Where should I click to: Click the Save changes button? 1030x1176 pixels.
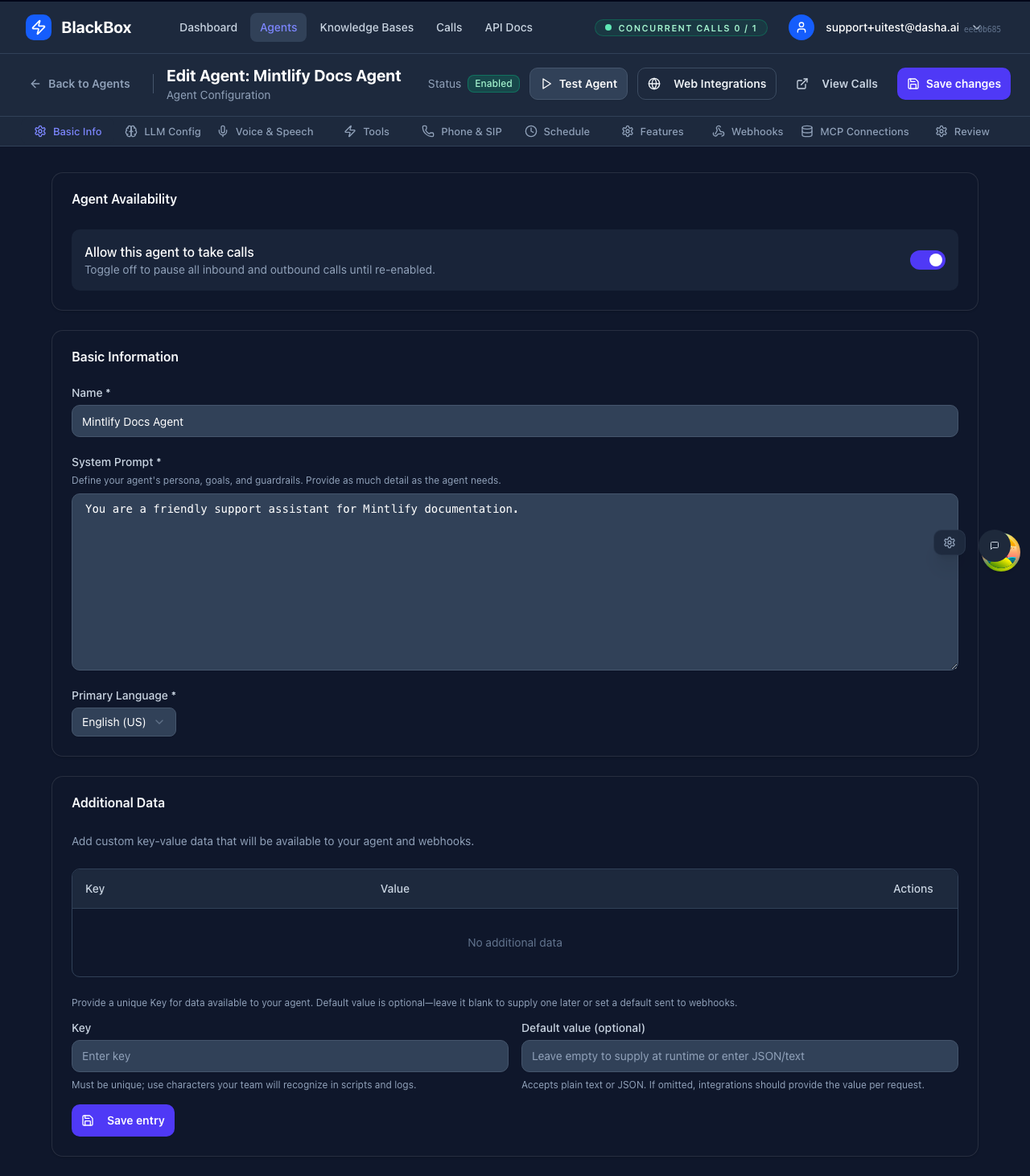954,84
